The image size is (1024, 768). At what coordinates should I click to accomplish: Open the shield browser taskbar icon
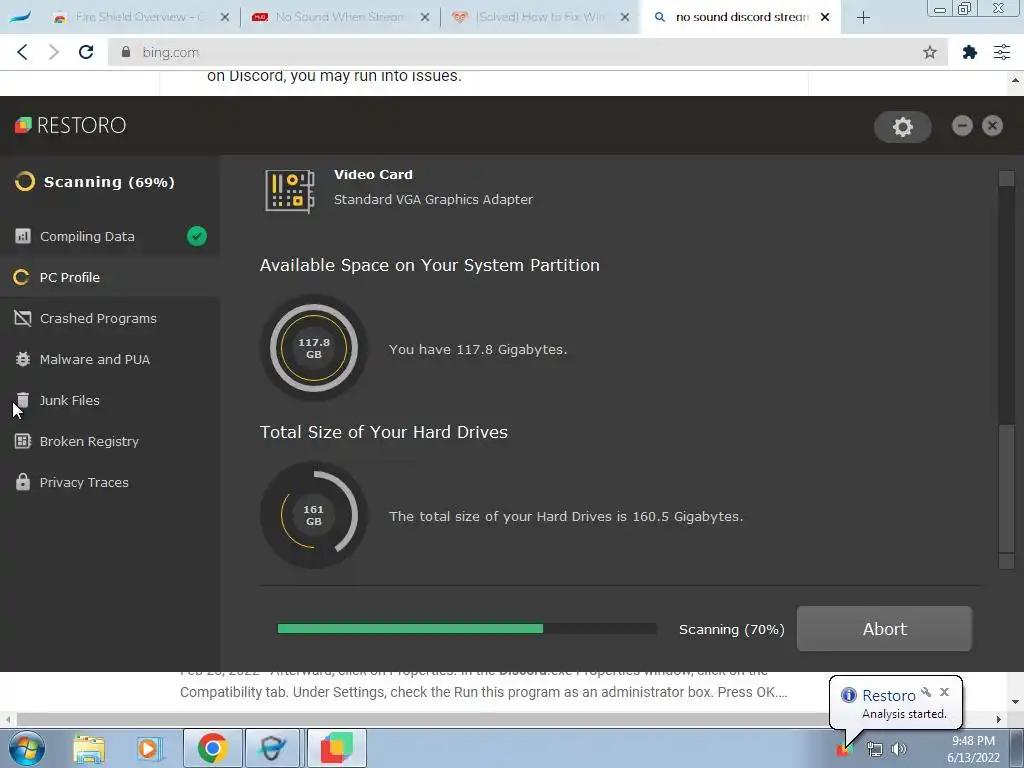[x=272, y=748]
